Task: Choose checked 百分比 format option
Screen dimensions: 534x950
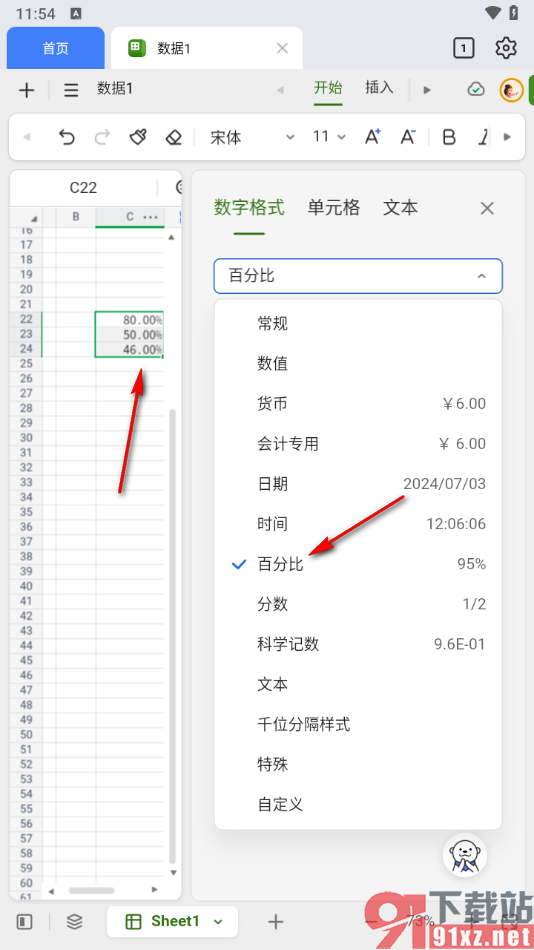Action: click(x=358, y=564)
